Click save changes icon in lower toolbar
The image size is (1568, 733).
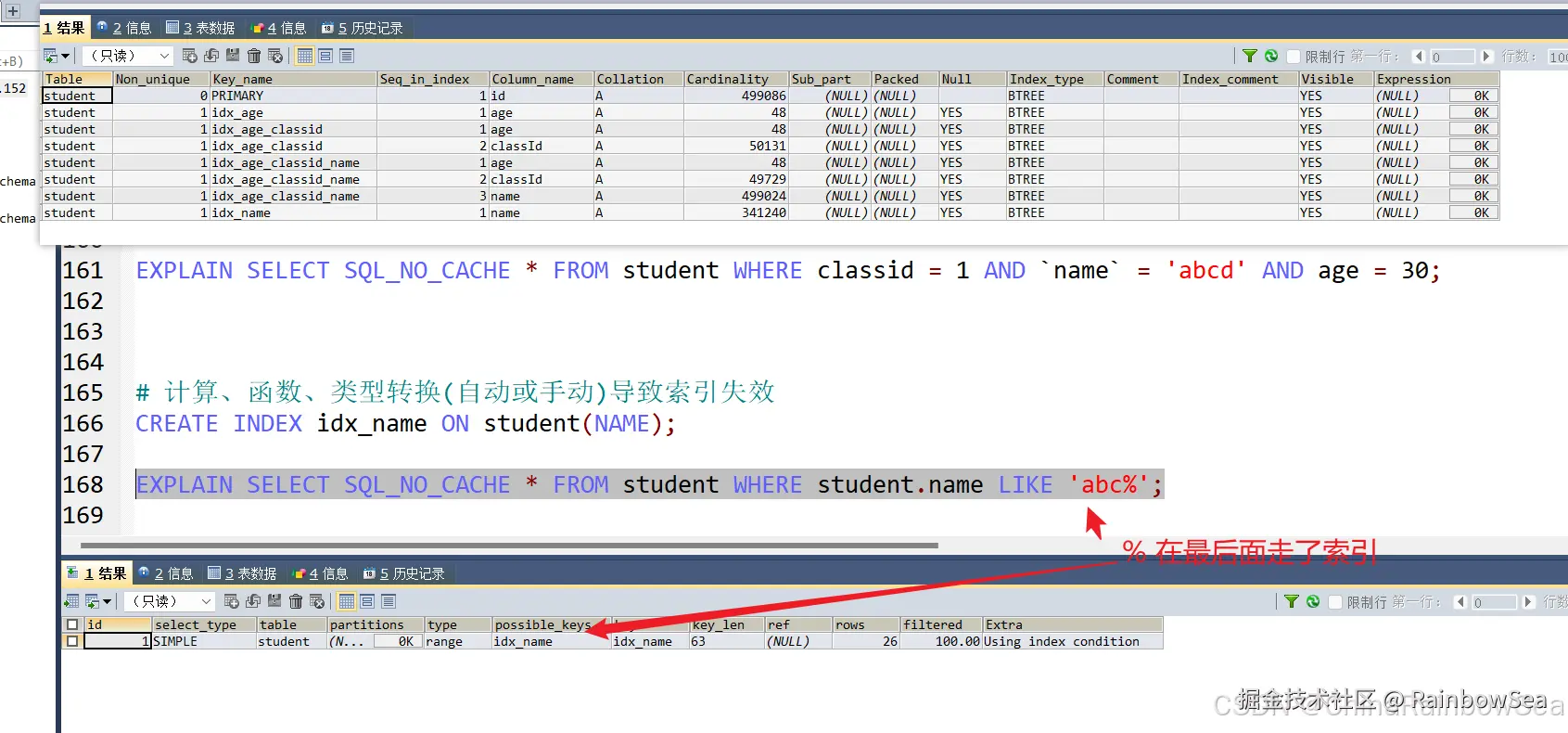[x=274, y=601]
